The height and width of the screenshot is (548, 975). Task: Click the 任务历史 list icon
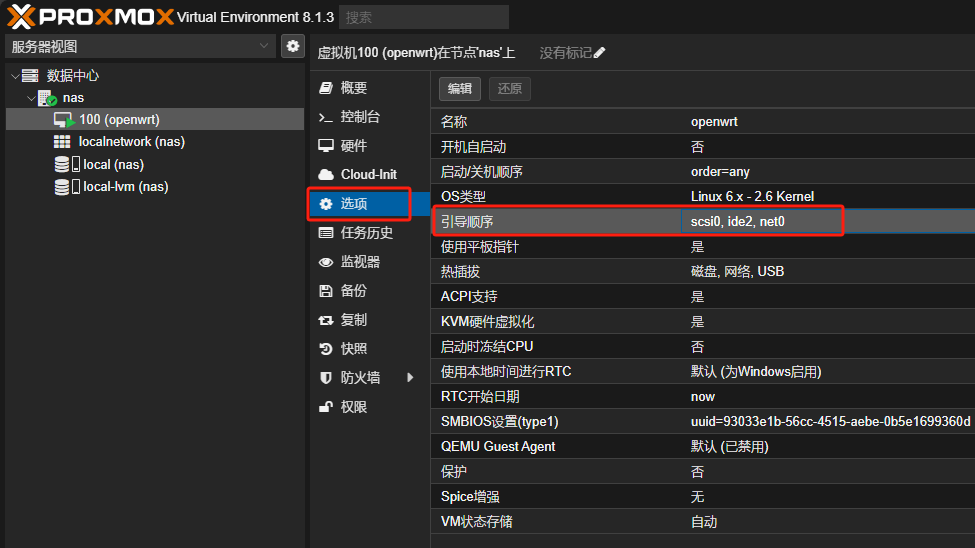326,233
